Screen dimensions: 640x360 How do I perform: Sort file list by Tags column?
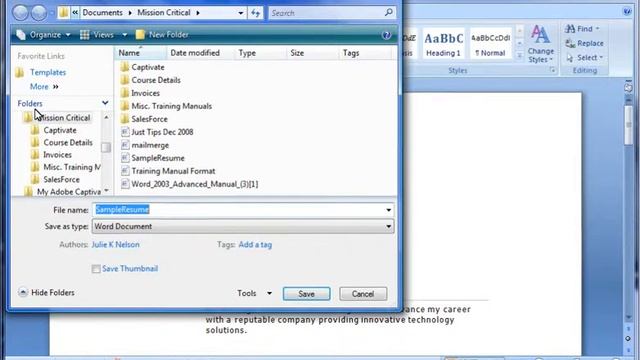[x=365, y=53]
